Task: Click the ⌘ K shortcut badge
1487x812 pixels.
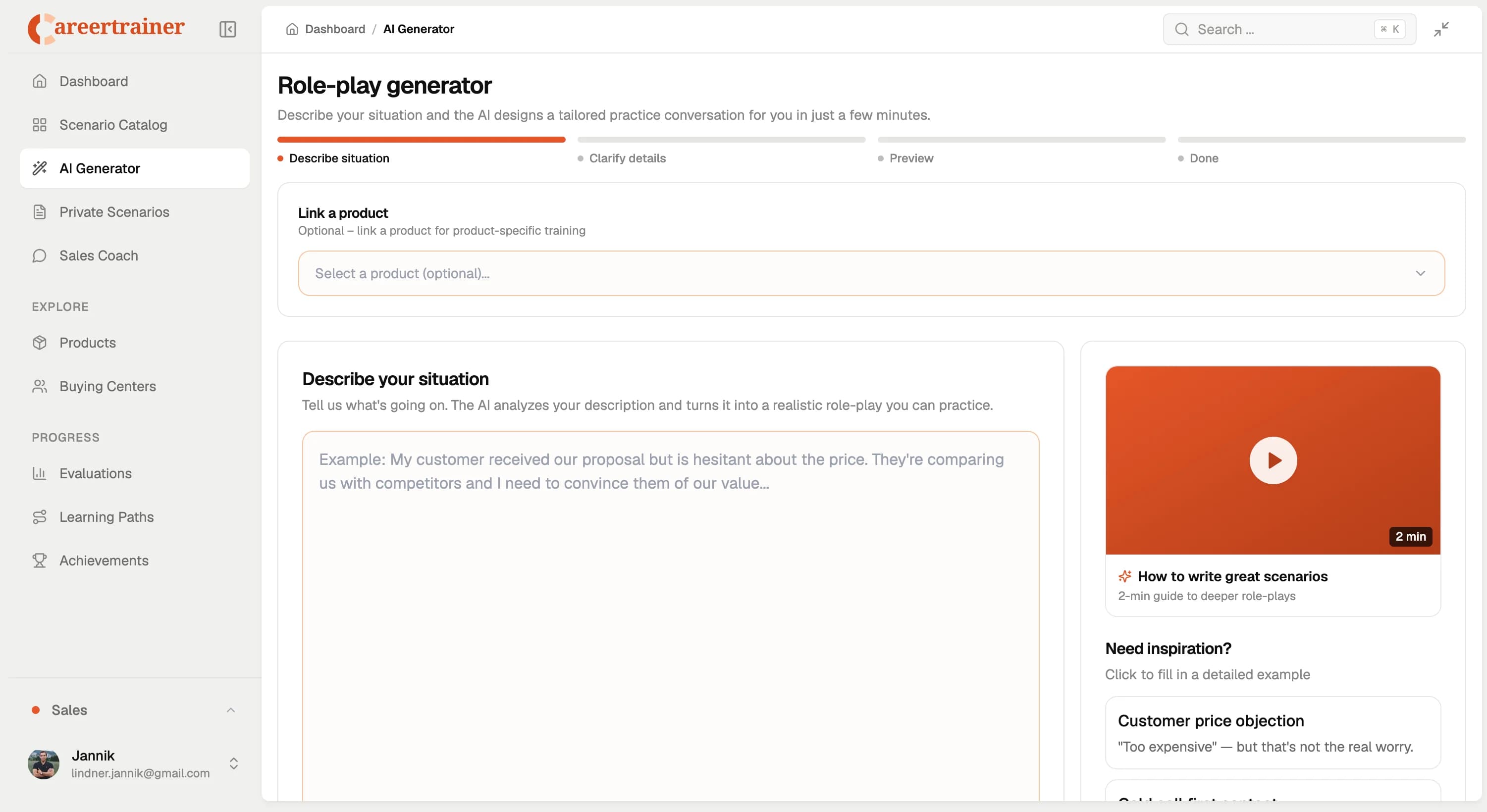Action: pyautogui.click(x=1389, y=29)
